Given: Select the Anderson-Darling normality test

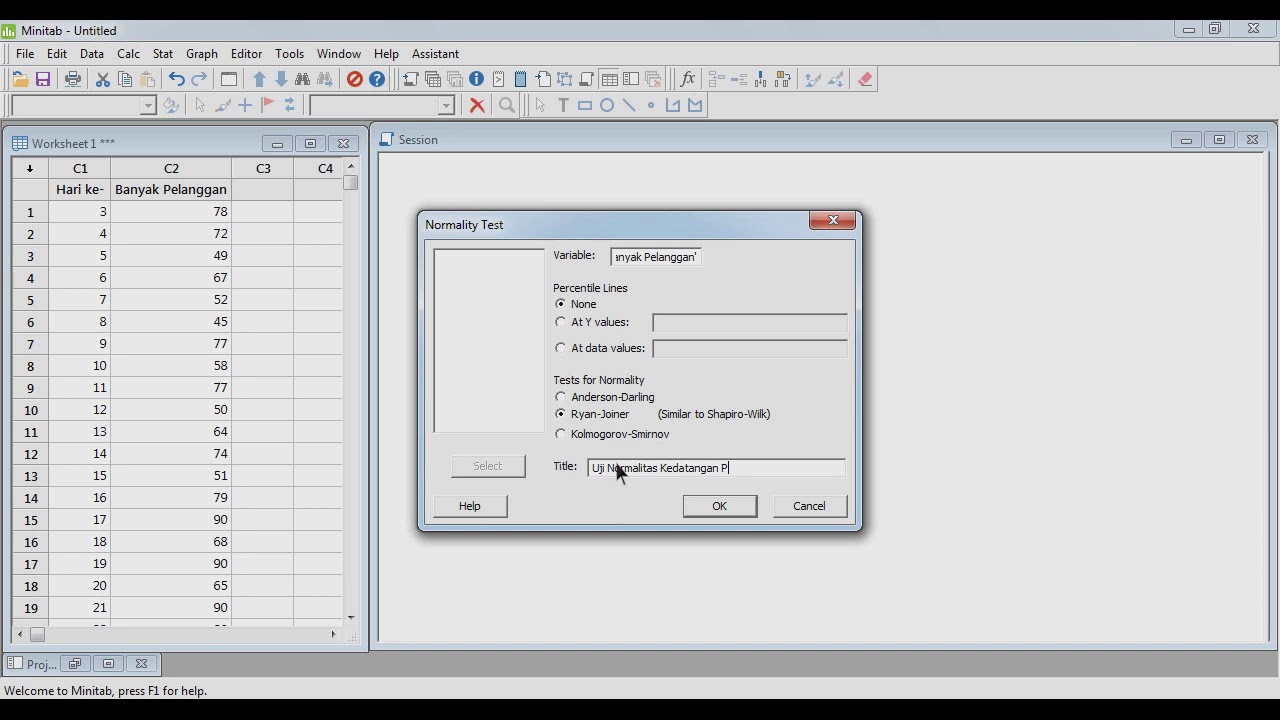Looking at the screenshot, I should (x=560, y=397).
